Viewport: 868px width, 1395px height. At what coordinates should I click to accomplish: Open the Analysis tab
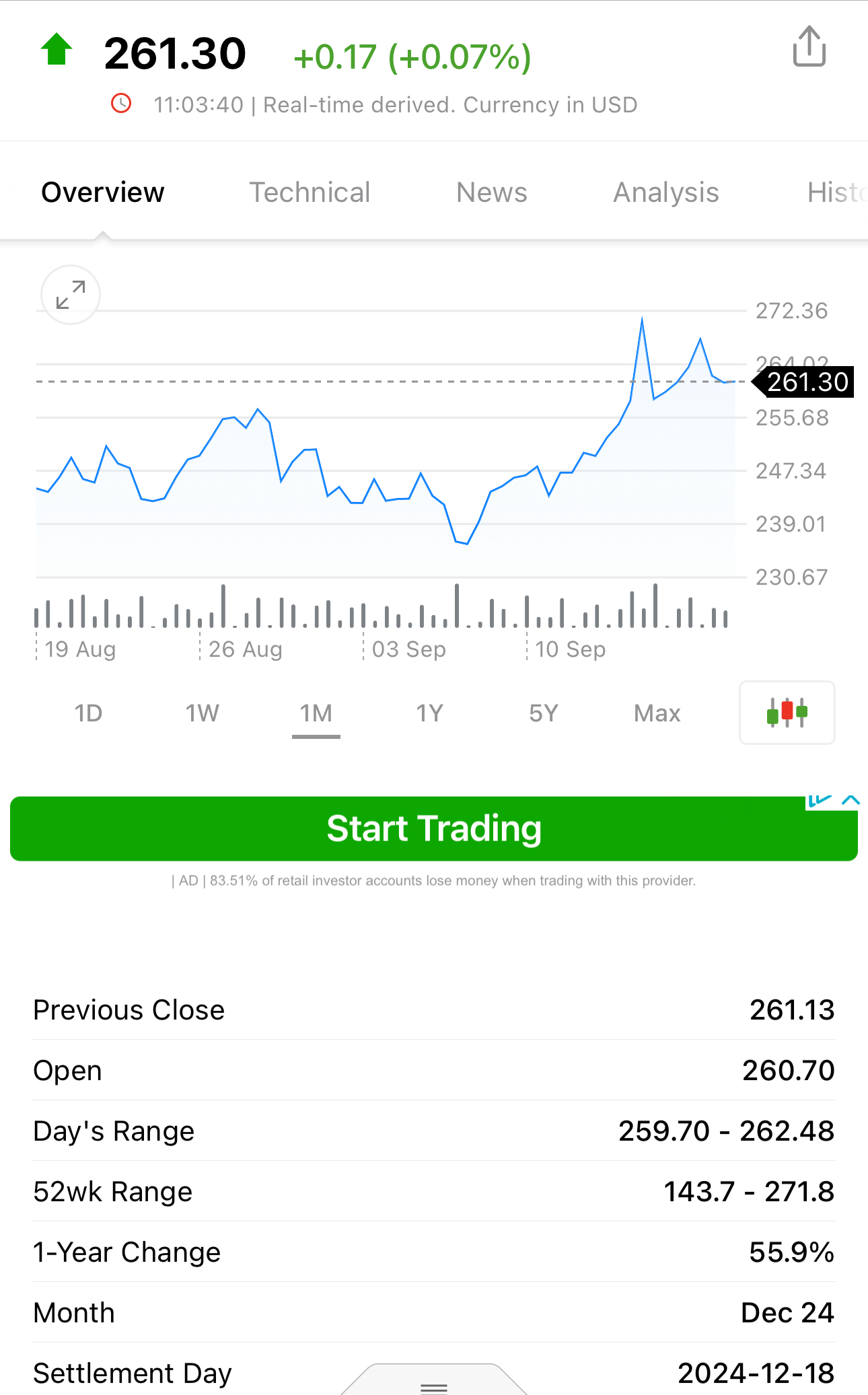(x=665, y=192)
